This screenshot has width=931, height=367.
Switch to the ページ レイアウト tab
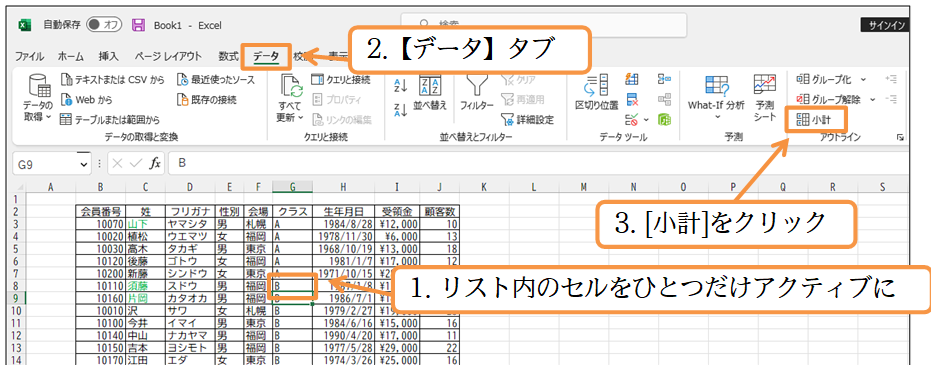click(x=167, y=56)
